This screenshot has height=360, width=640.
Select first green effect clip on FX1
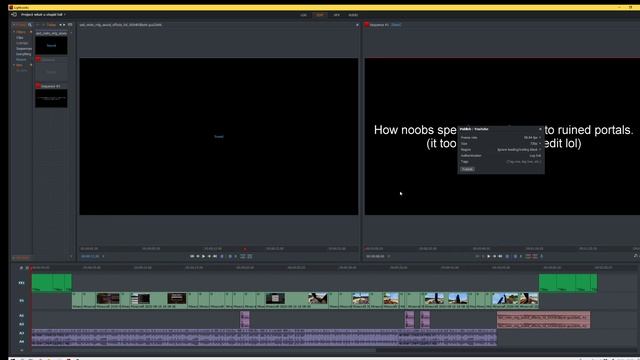42,282
